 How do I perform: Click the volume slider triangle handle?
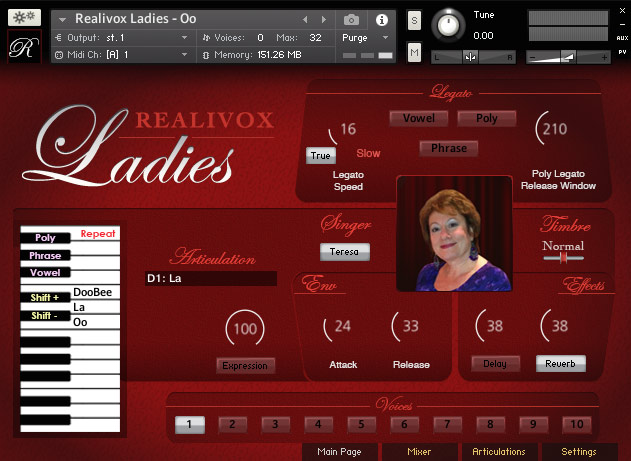click(x=568, y=58)
